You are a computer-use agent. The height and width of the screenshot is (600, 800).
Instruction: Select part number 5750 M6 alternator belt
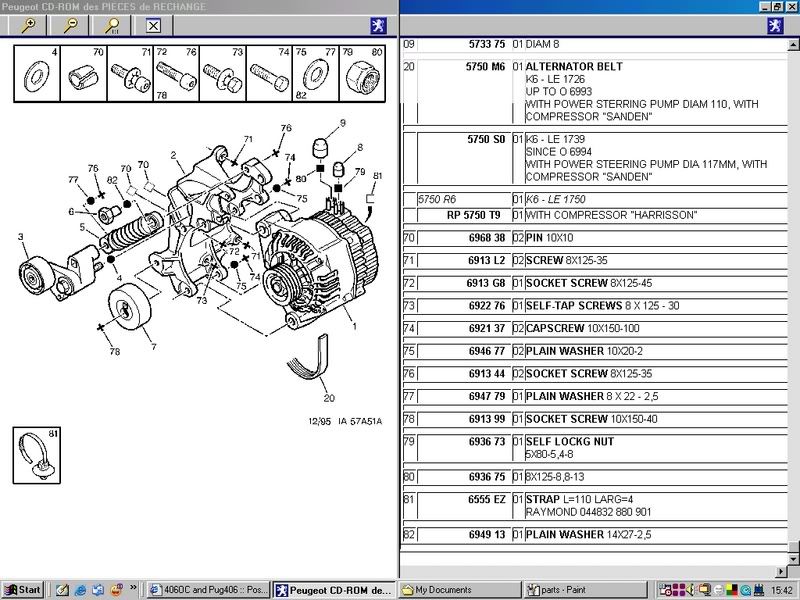595,91
